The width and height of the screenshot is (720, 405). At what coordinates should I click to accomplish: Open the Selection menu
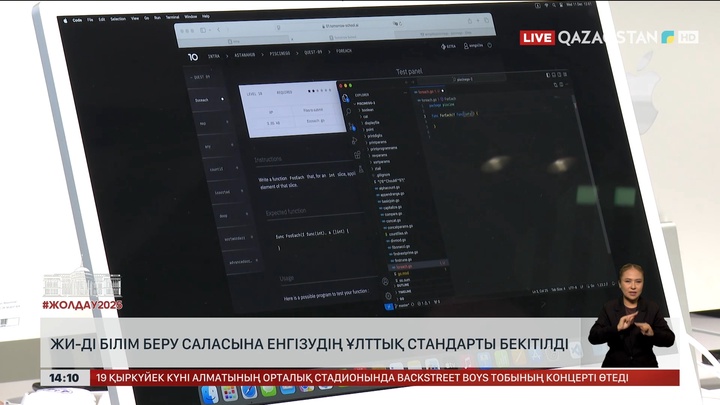point(118,19)
